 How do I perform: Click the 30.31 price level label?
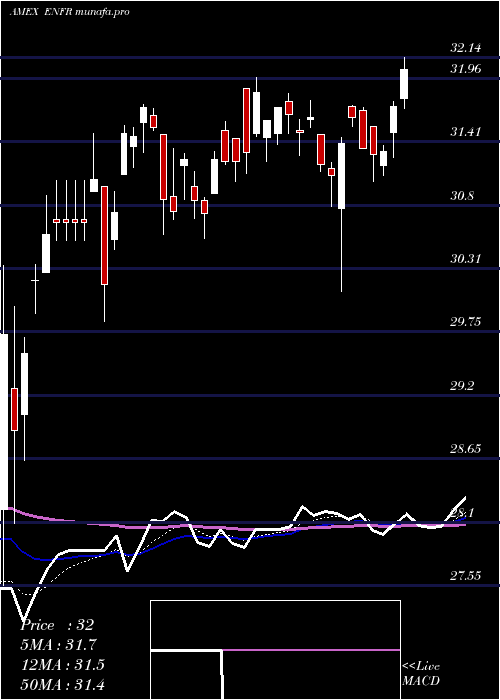(x=466, y=258)
